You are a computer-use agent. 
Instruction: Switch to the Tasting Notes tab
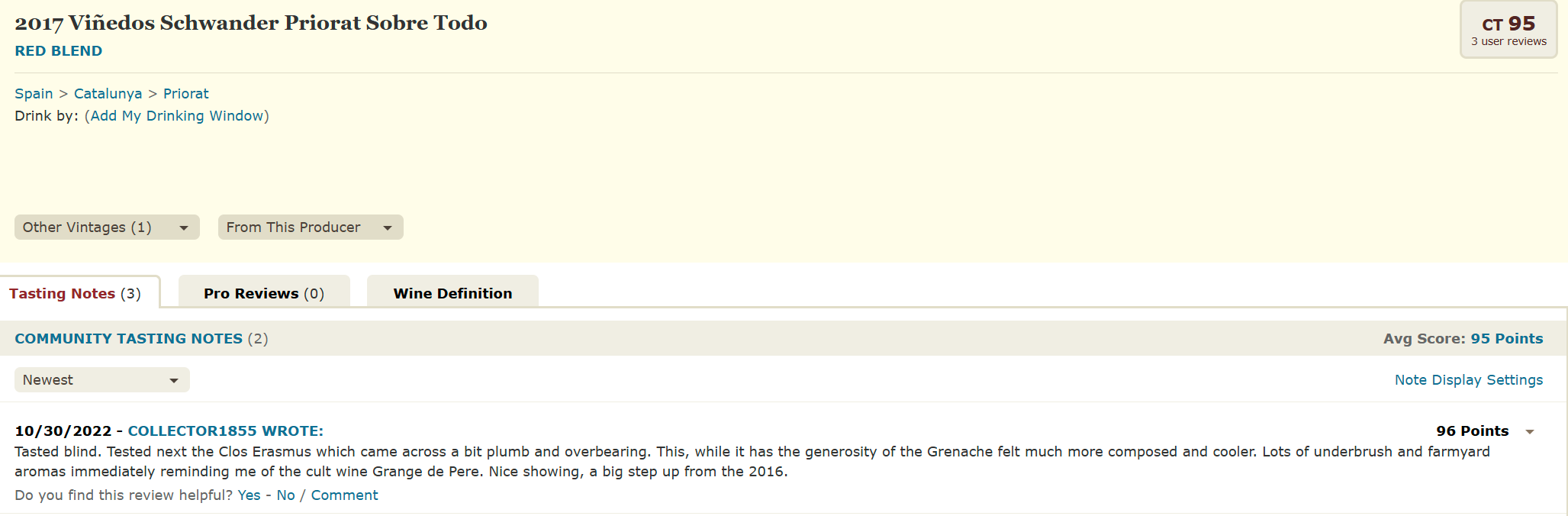point(75,294)
